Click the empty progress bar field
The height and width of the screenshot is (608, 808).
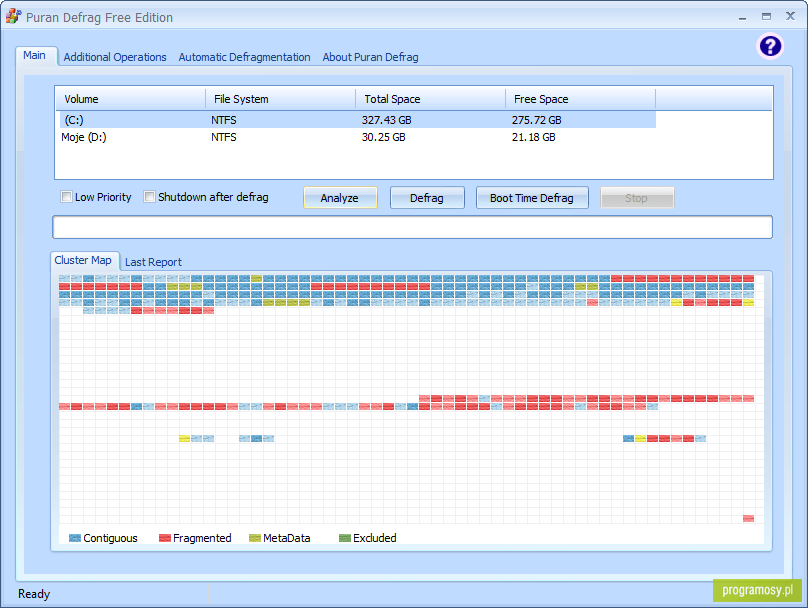click(x=412, y=227)
